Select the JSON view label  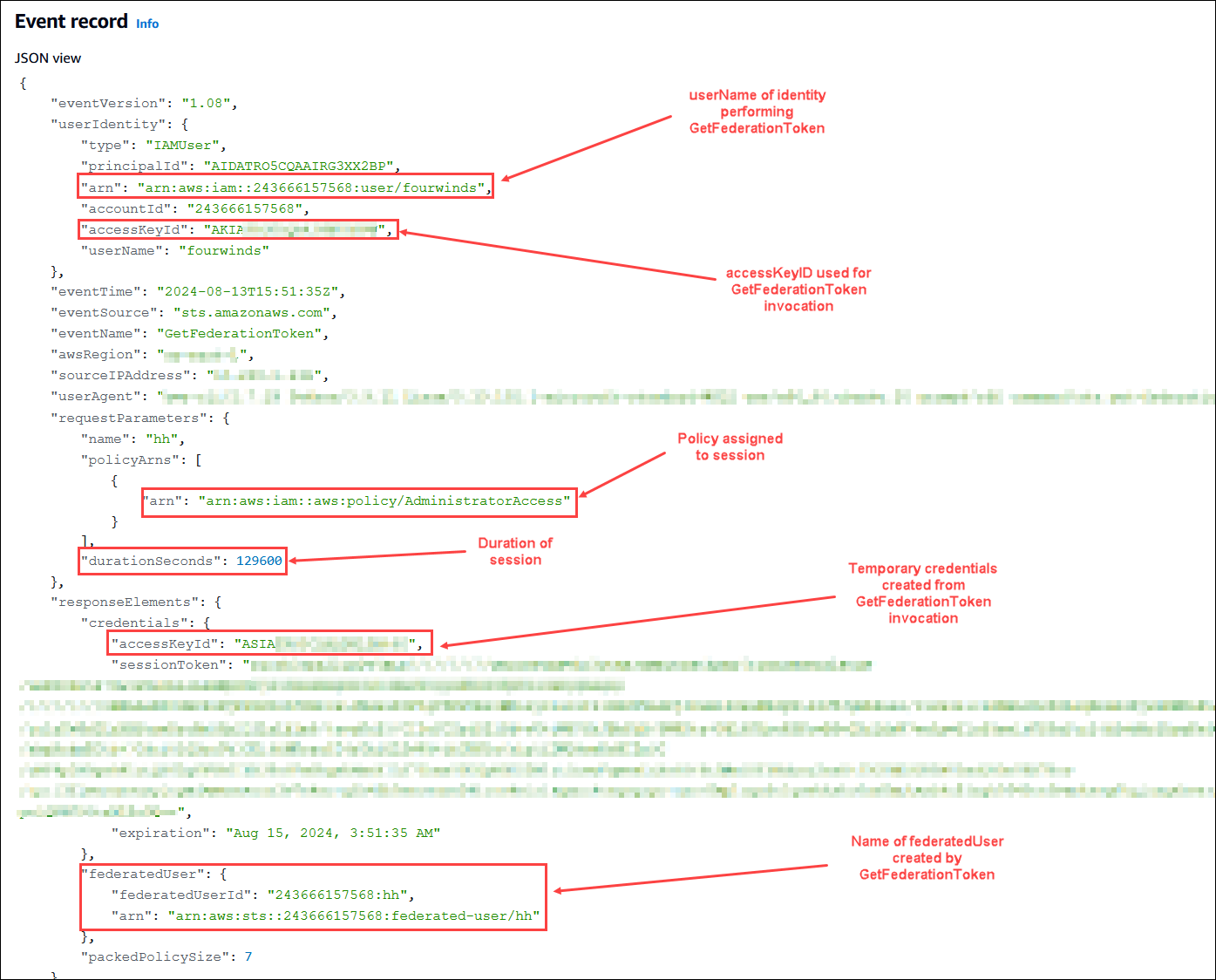point(48,58)
